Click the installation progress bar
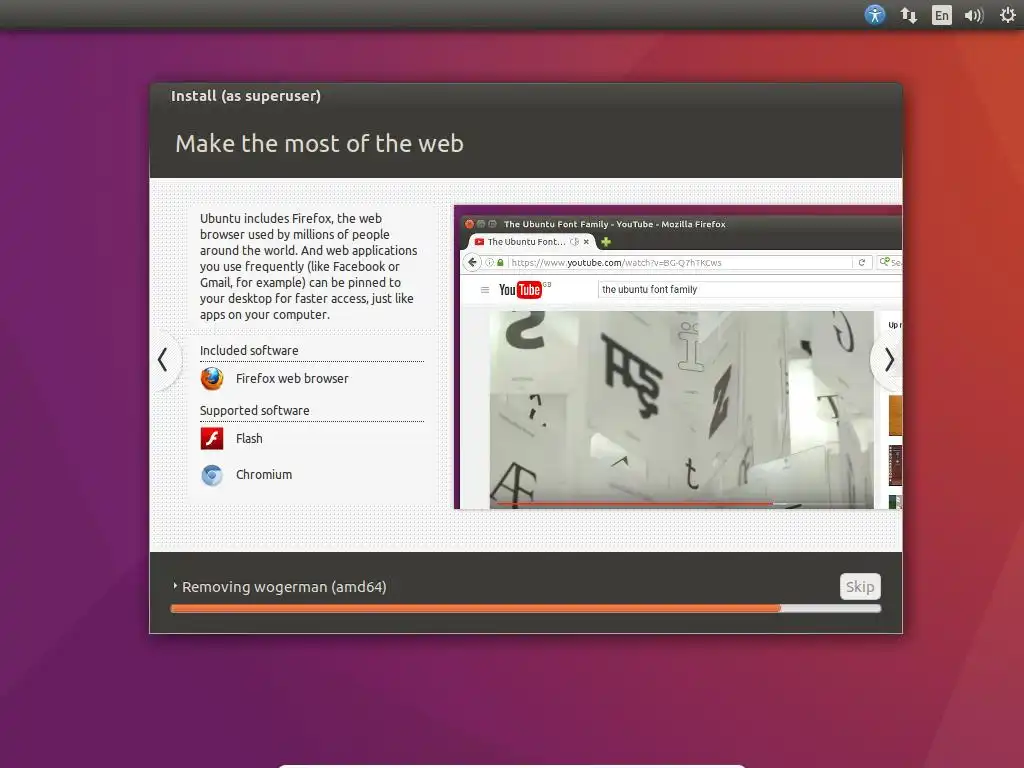Viewport: 1024px width, 768px height. [x=526, y=609]
